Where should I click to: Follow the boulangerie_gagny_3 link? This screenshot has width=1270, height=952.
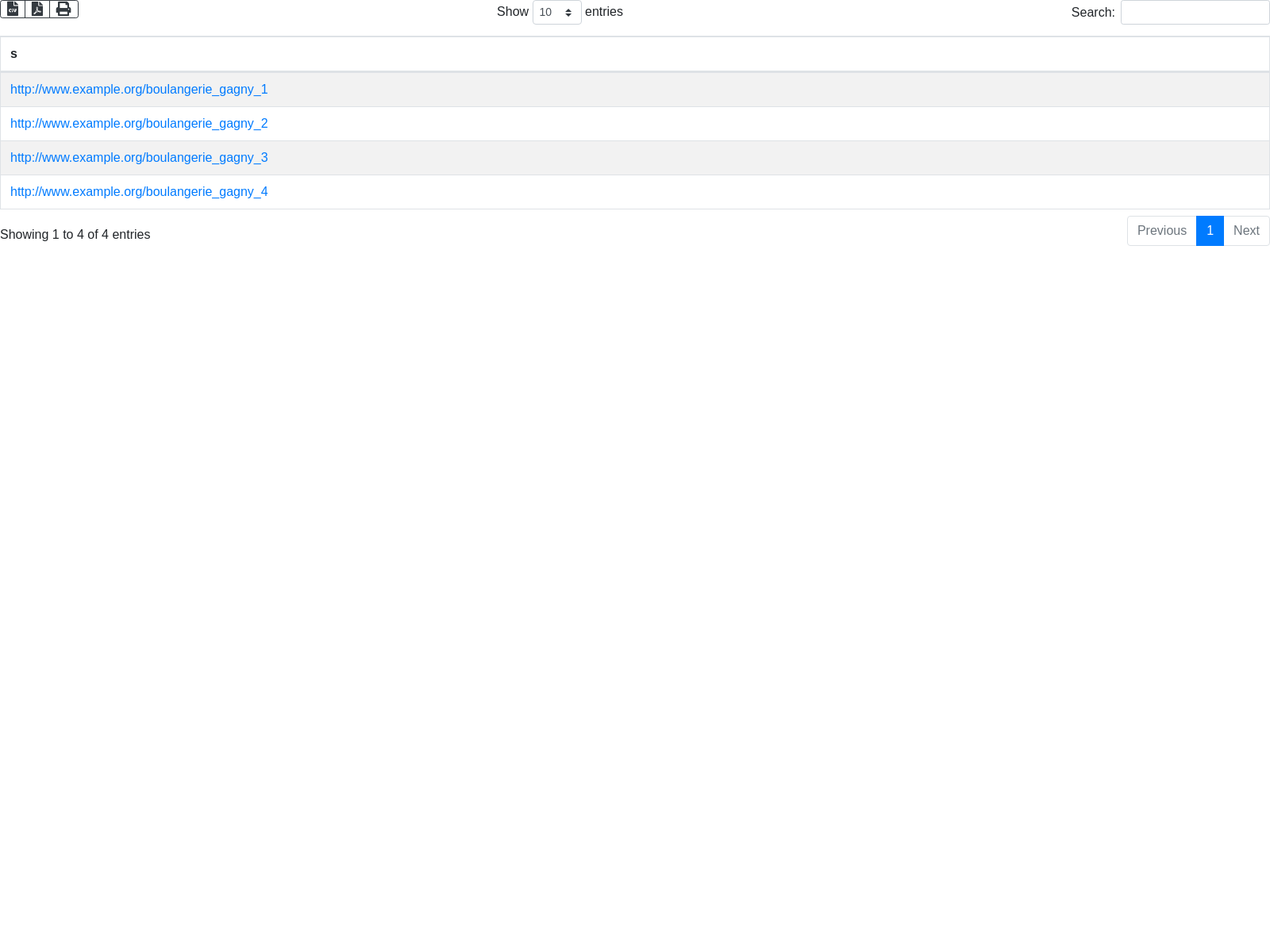coord(139,158)
